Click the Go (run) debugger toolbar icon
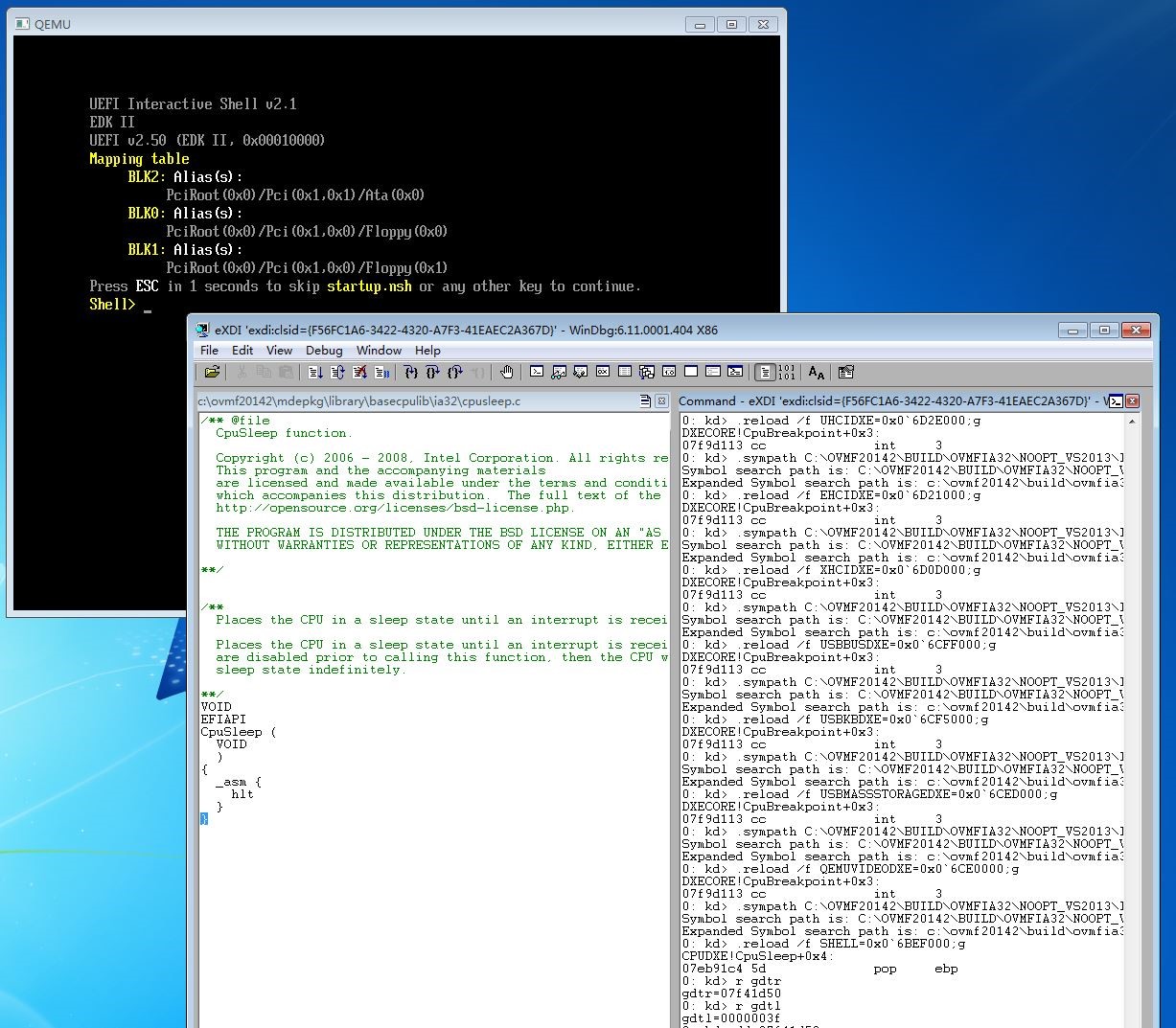Image resolution: width=1176 pixels, height=1028 pixels. [315, 372]
